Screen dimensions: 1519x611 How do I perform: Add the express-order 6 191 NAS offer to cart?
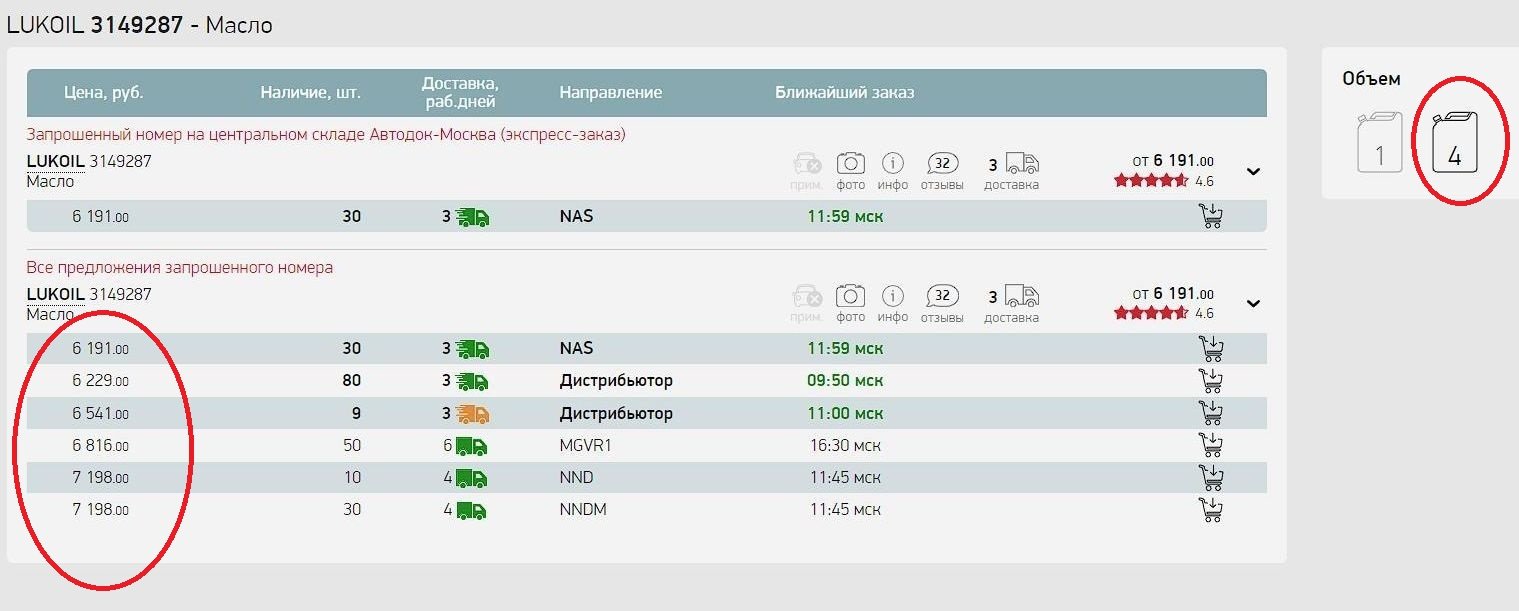[1211, 216]
